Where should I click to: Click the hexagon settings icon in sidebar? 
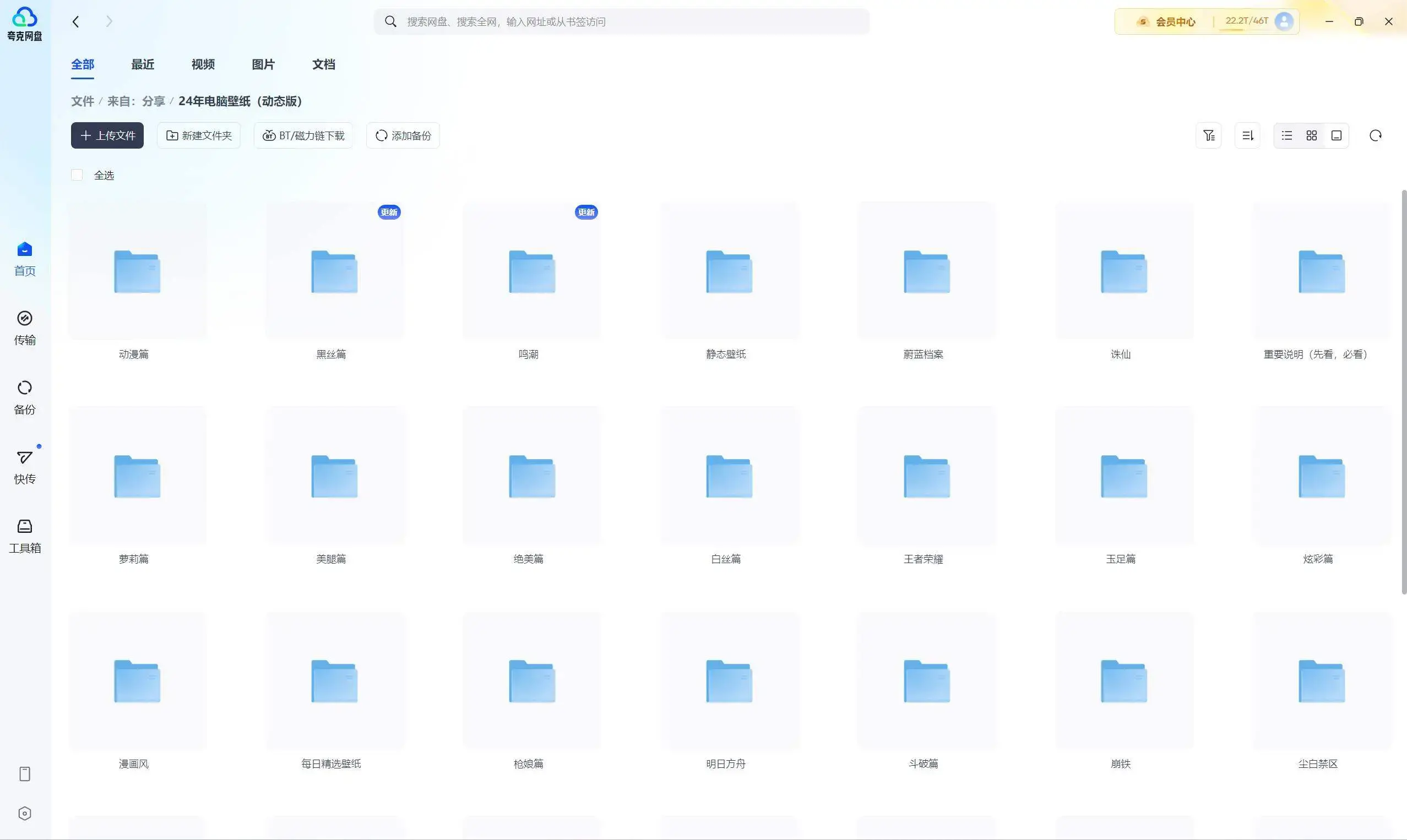[24, 814]
